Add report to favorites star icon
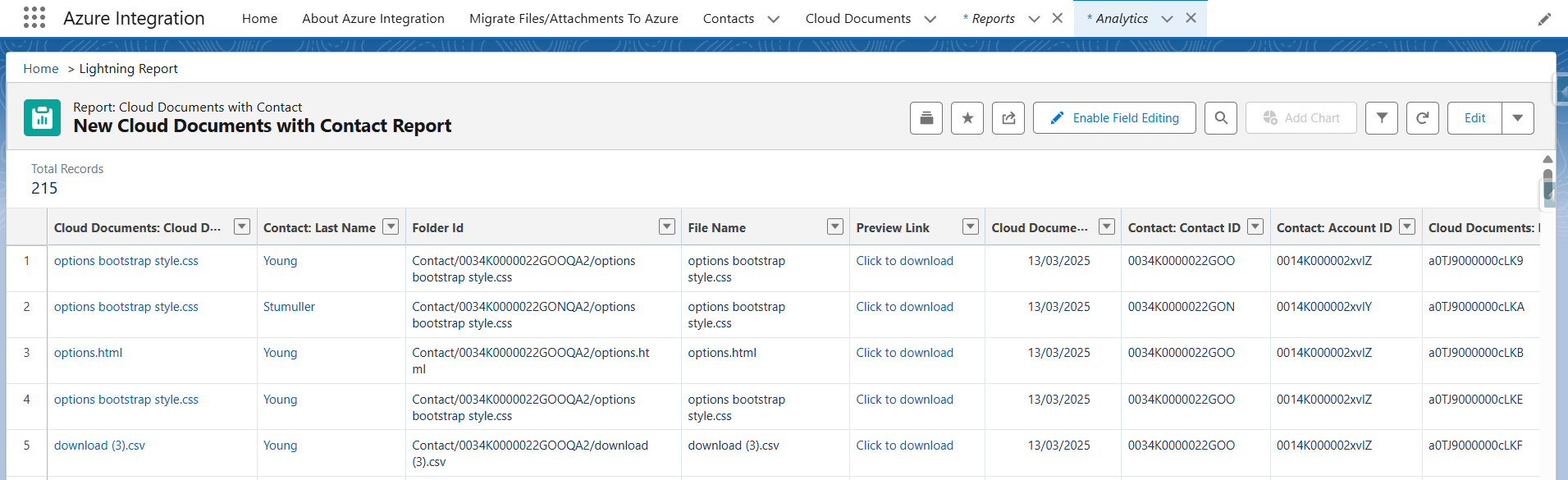1568x480 pixels. tap(967, 118)
